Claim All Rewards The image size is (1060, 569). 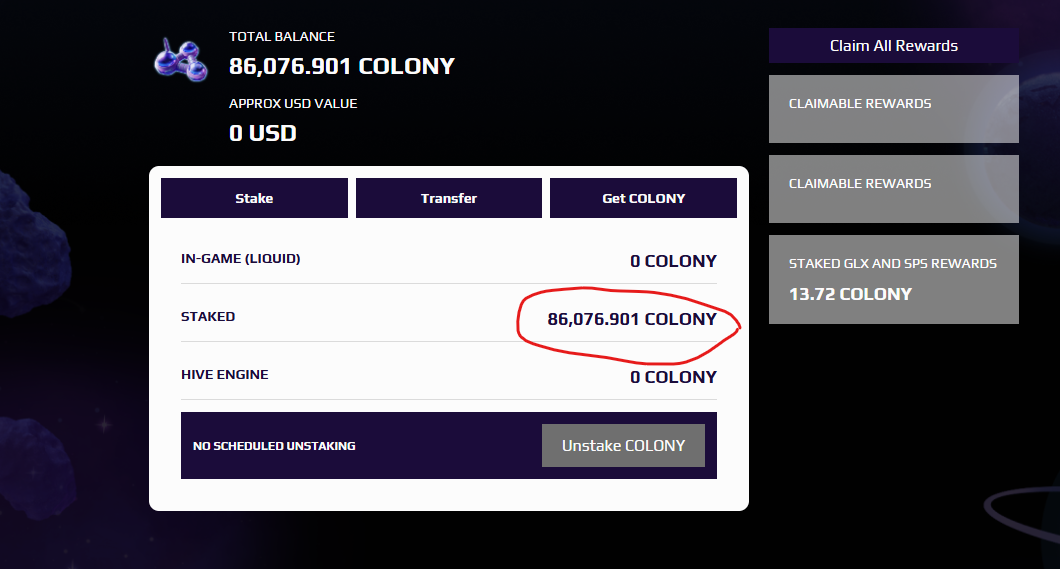894,45
